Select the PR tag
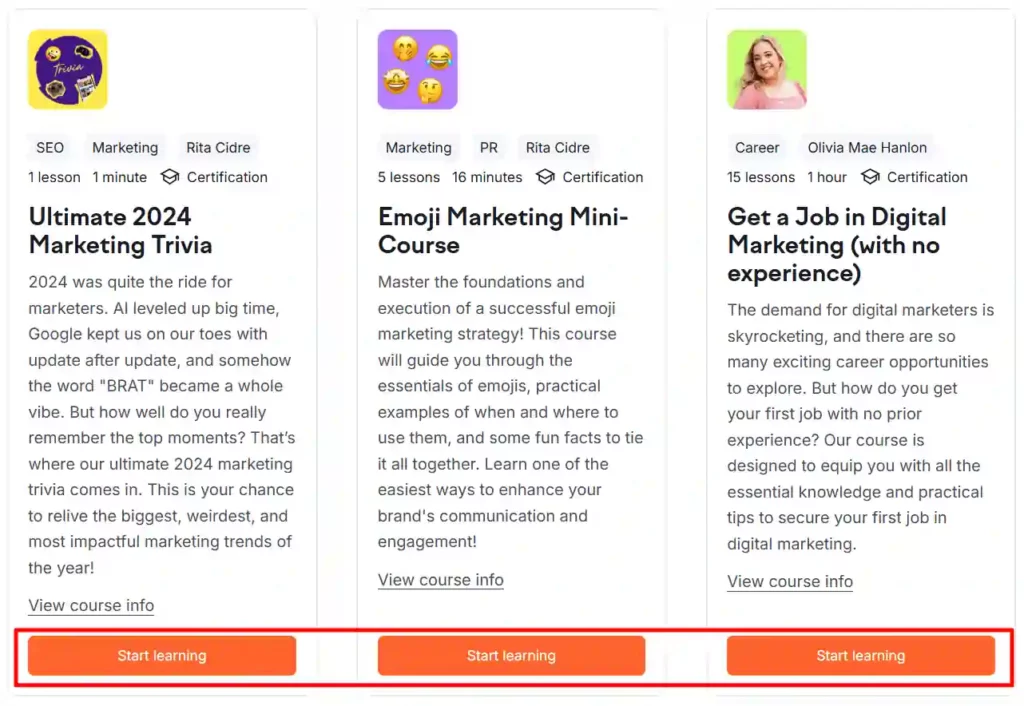 (489, 147)
